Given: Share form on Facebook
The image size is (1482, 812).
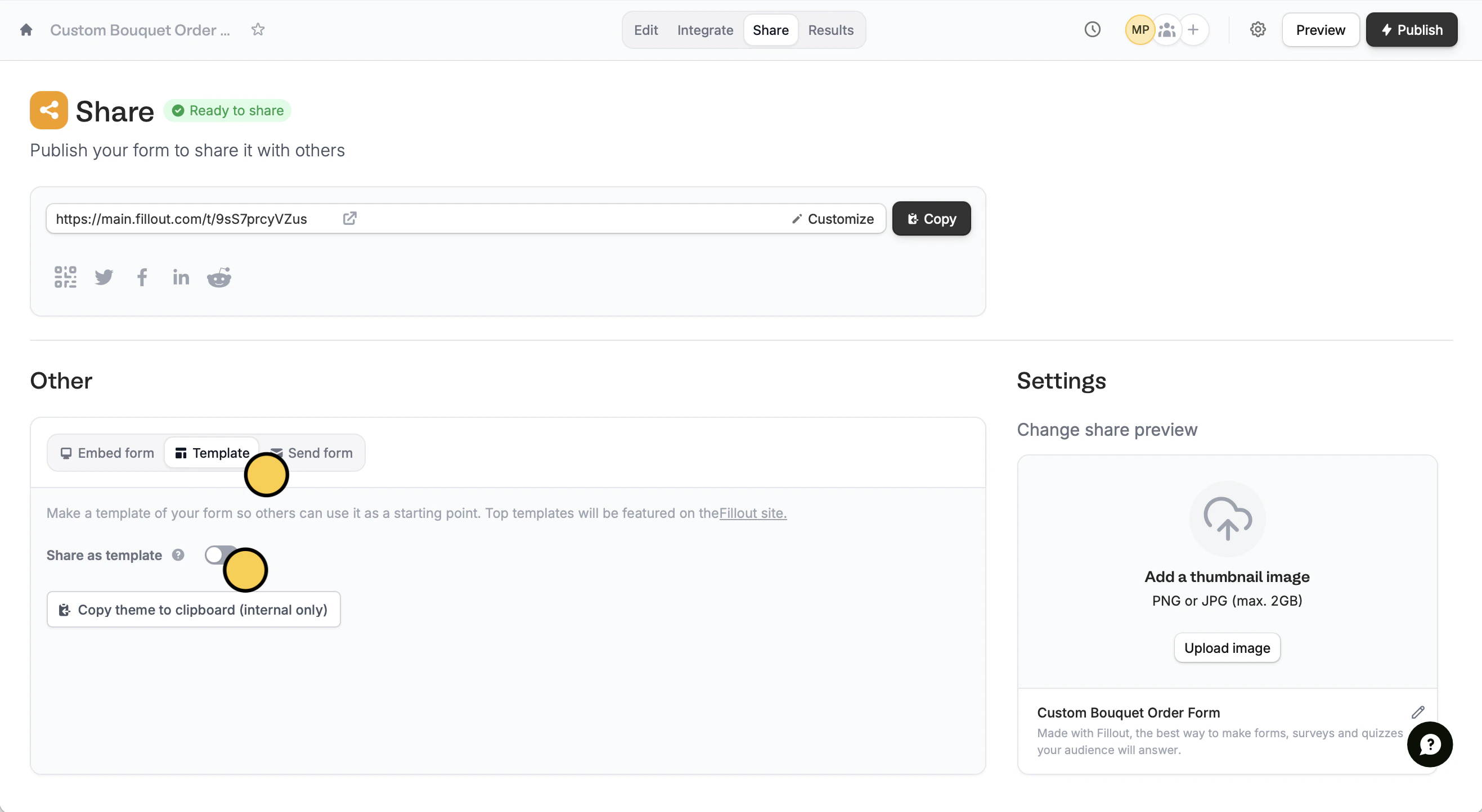Looking at the screenshot, I should 142,277.
